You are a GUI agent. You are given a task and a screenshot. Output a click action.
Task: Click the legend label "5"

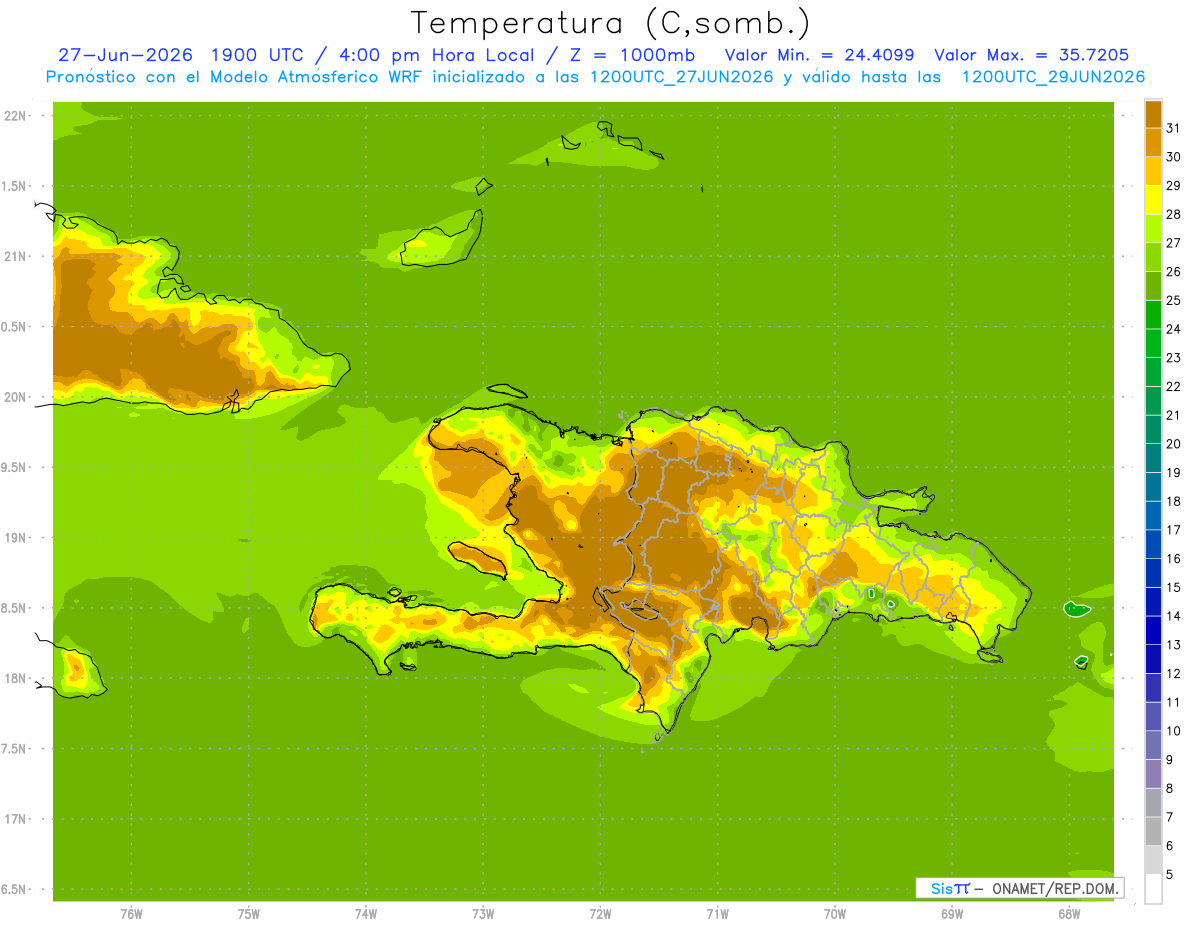[1169, 874]
